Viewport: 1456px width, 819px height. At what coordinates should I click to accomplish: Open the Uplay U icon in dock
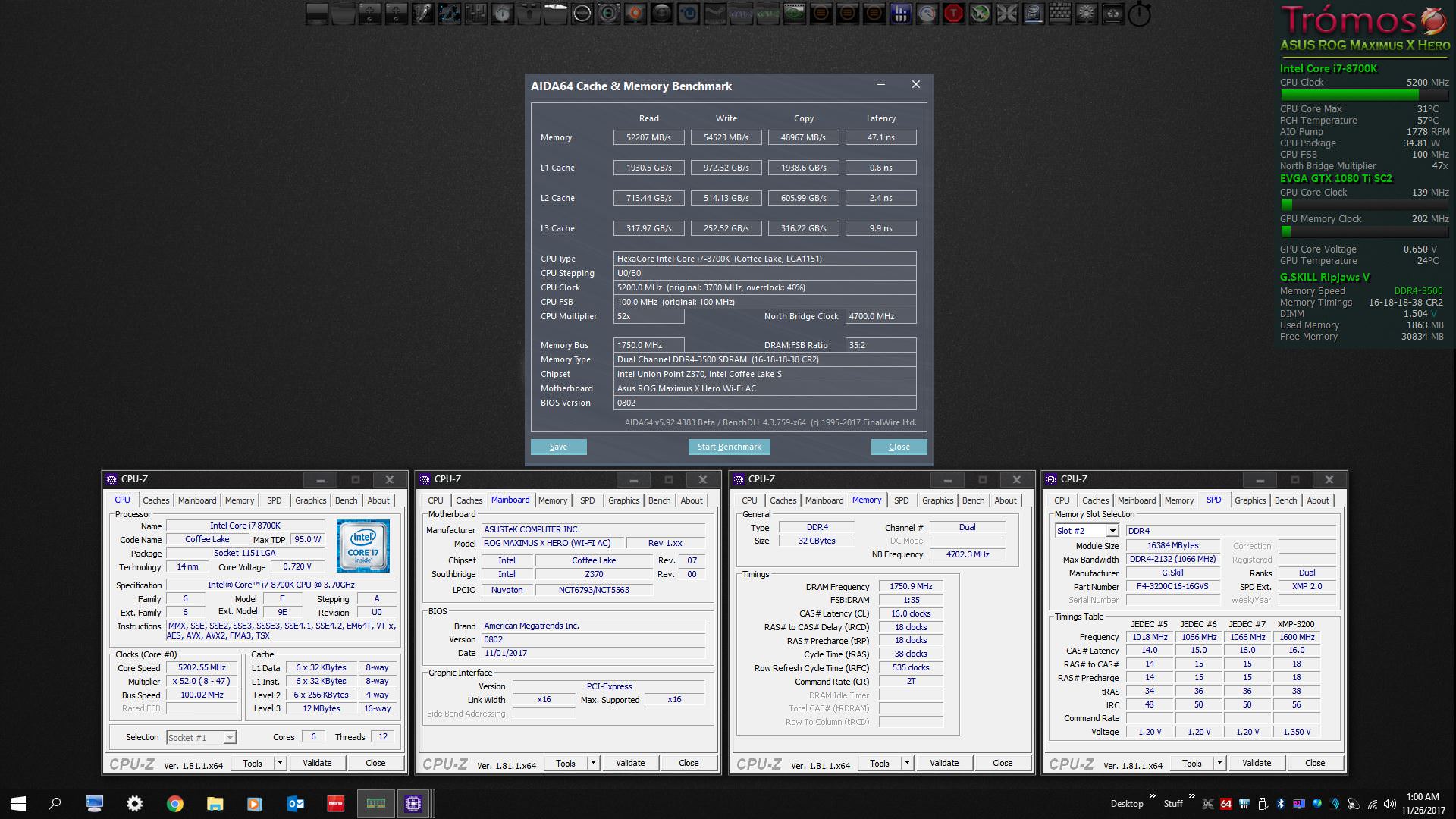pos(689,13)
